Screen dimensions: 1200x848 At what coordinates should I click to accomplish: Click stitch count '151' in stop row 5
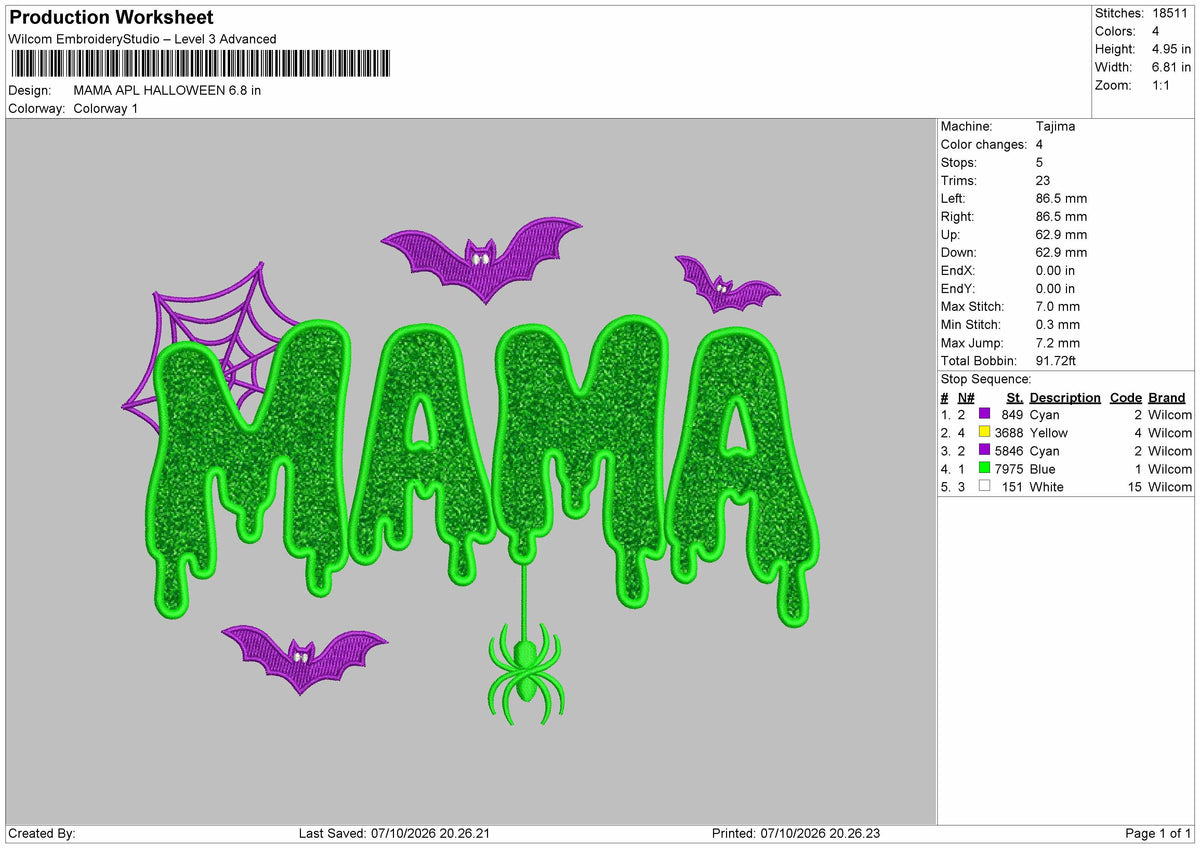click(x=1012, y=487)
